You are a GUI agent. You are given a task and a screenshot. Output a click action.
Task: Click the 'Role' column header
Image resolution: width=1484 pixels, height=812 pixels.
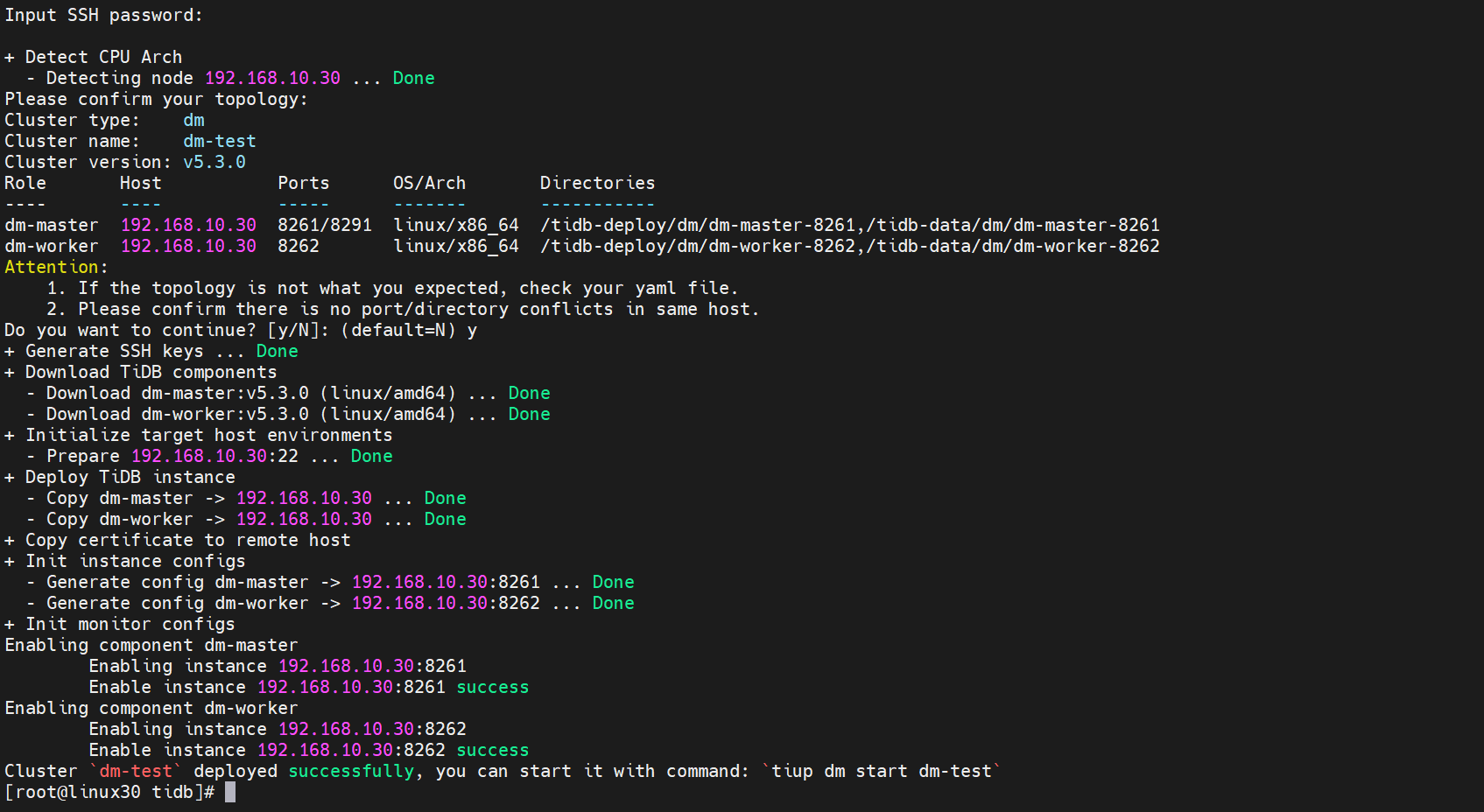(25, 183)
